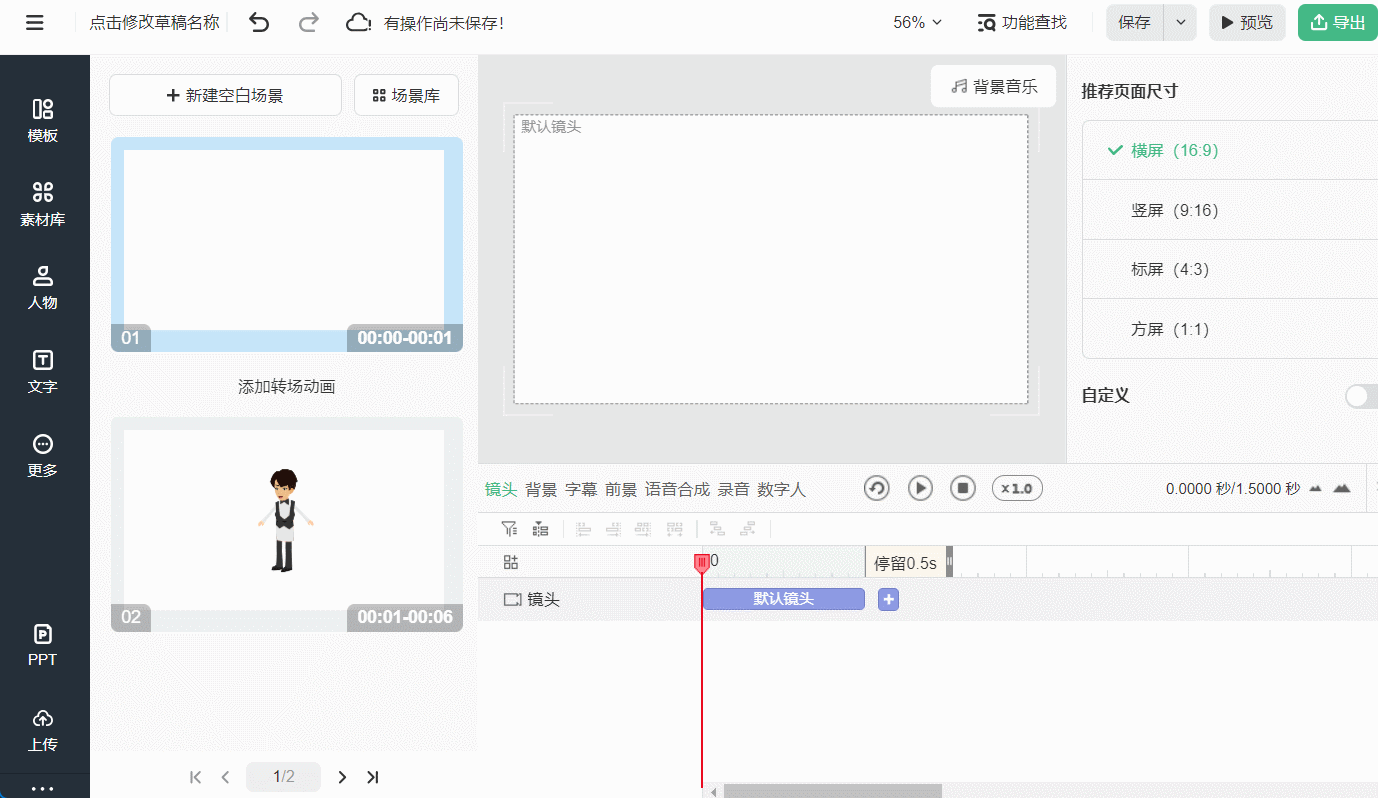Select 竖屏 (9:16) page size
This screenshot has width=1378, height=798.
[1230, 210]
